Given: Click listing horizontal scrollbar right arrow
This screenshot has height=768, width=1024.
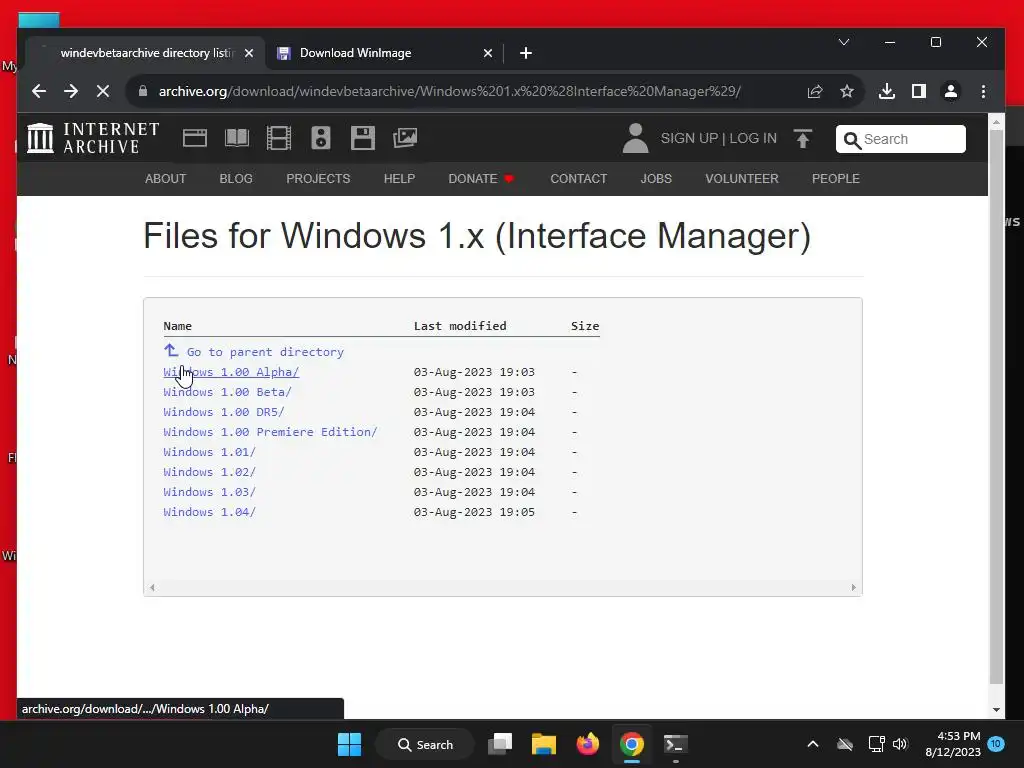Looking at the screenshot, I should (854, 587).
